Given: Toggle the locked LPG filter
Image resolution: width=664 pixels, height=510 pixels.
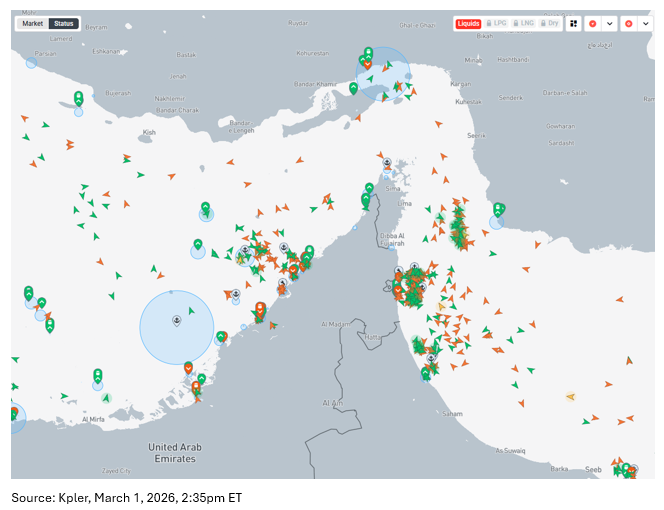Looking at the screenshot, I should pos(496,23).
